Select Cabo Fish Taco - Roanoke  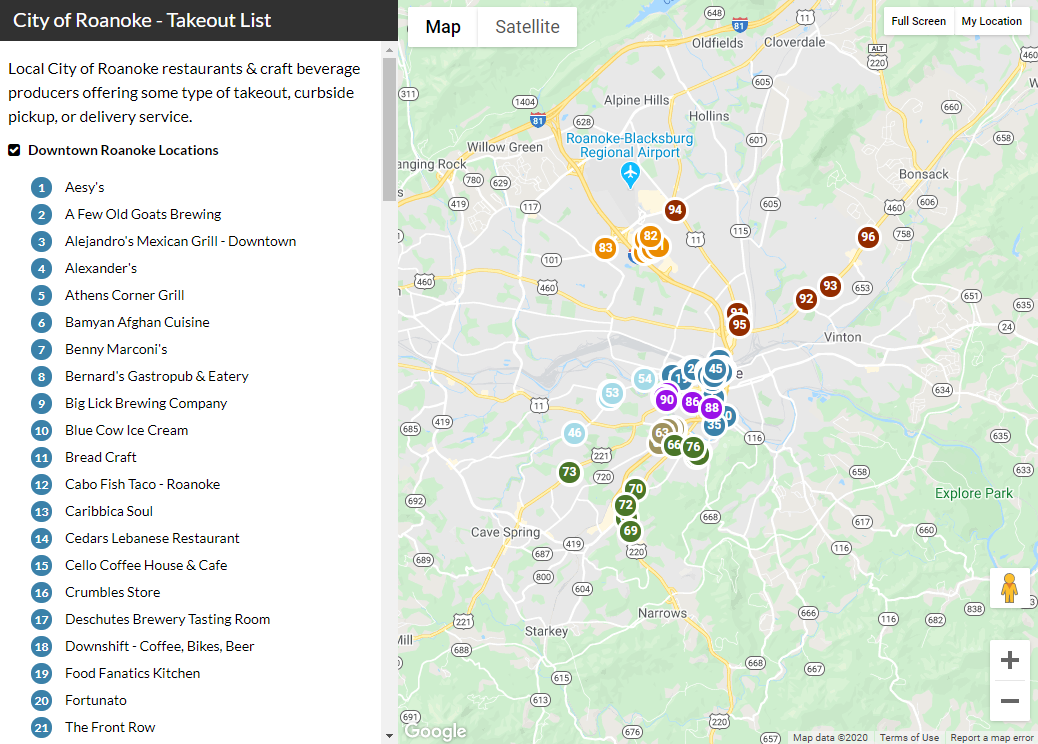[x=142, y=485]
